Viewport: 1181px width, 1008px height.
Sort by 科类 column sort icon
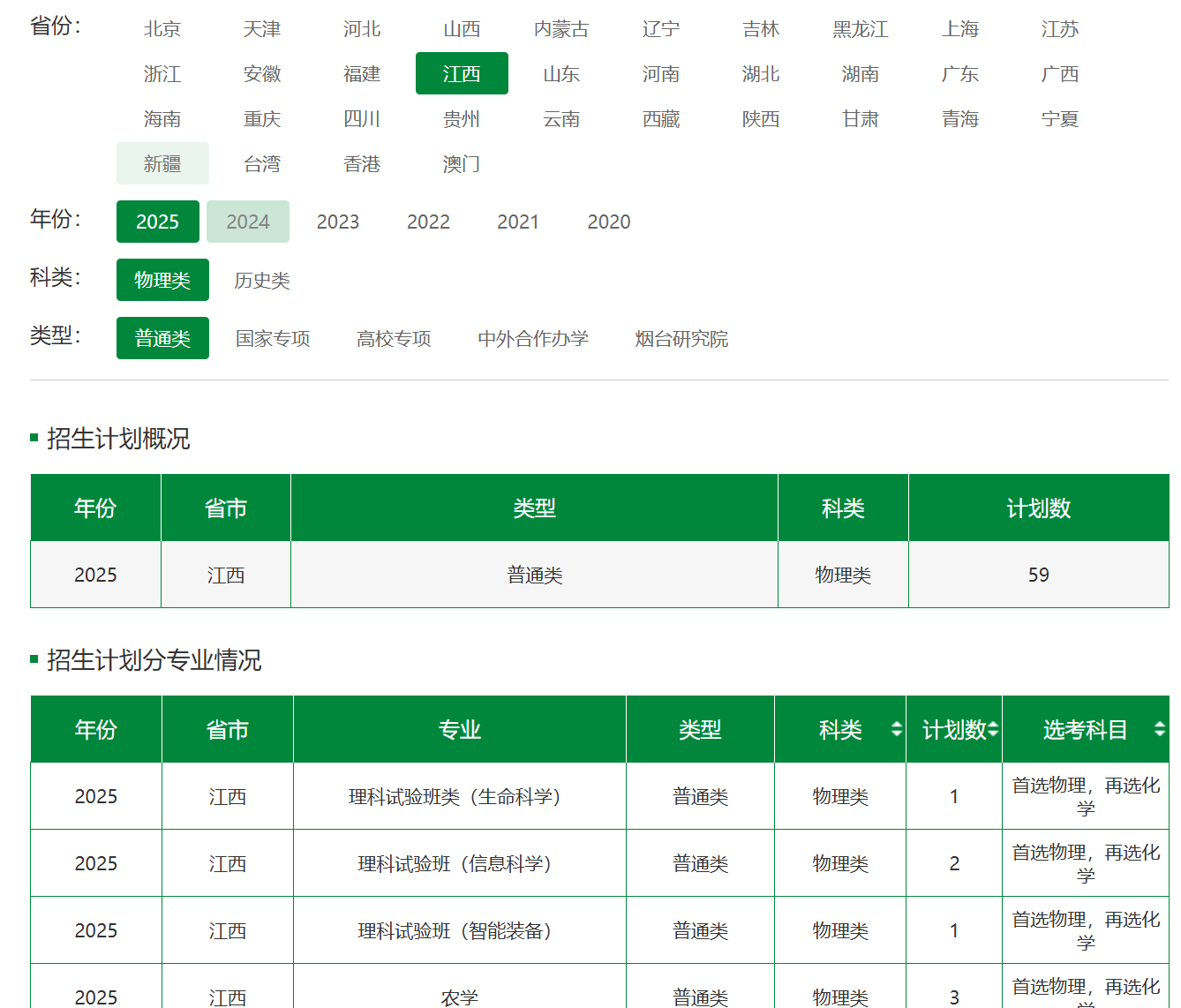(896, 729)
